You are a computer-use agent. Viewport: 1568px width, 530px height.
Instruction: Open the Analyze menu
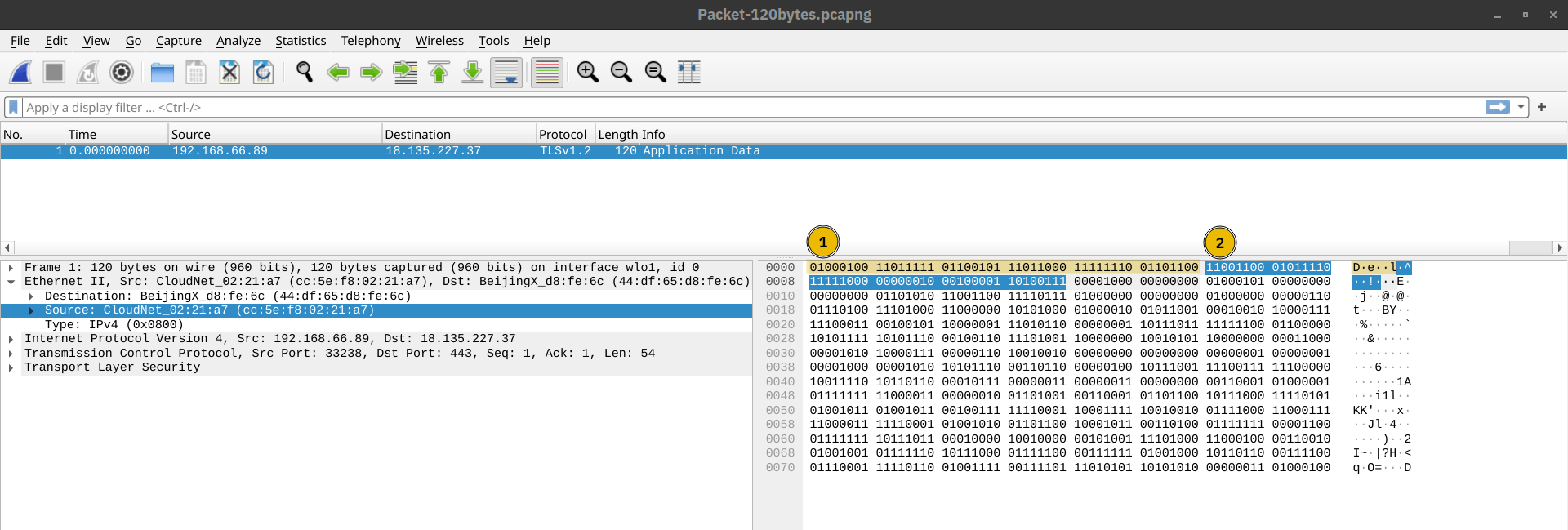click(238, 41)
